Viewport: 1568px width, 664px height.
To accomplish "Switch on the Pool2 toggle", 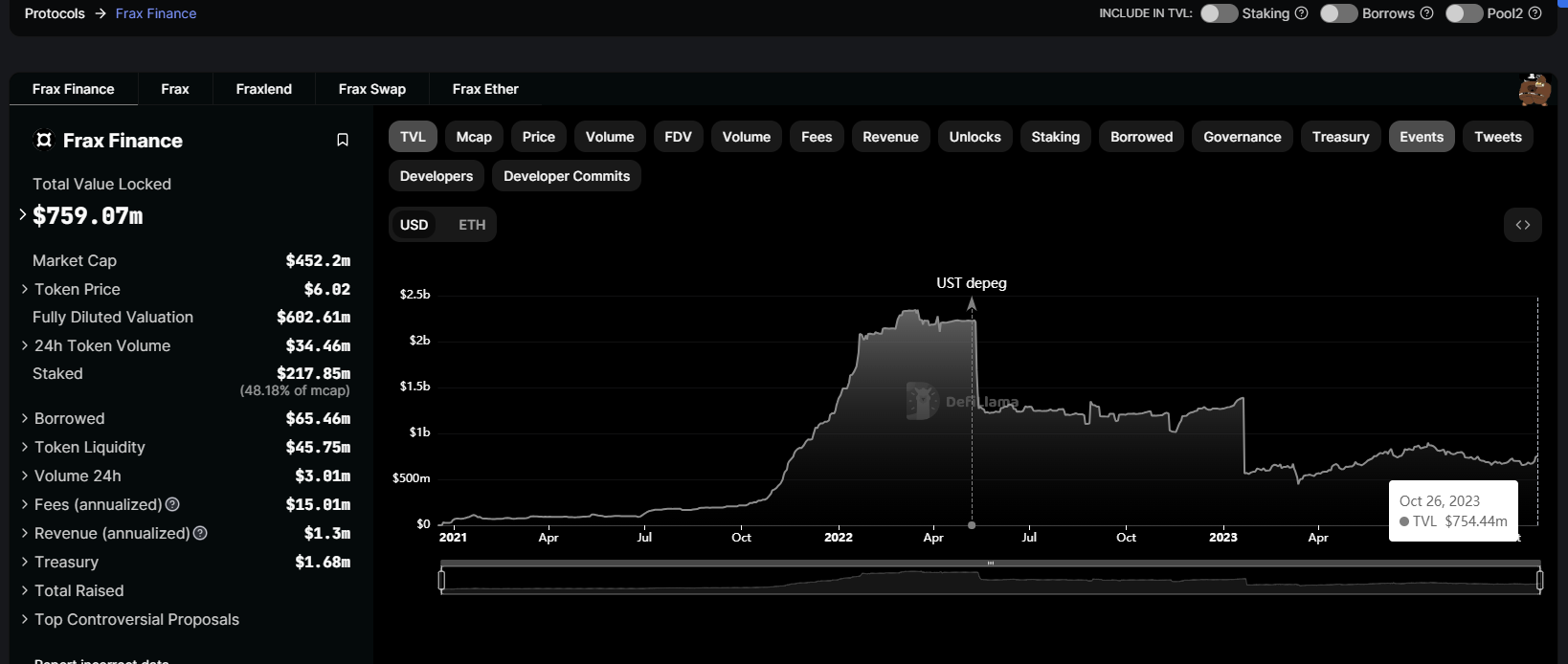I will point(1464,13).
